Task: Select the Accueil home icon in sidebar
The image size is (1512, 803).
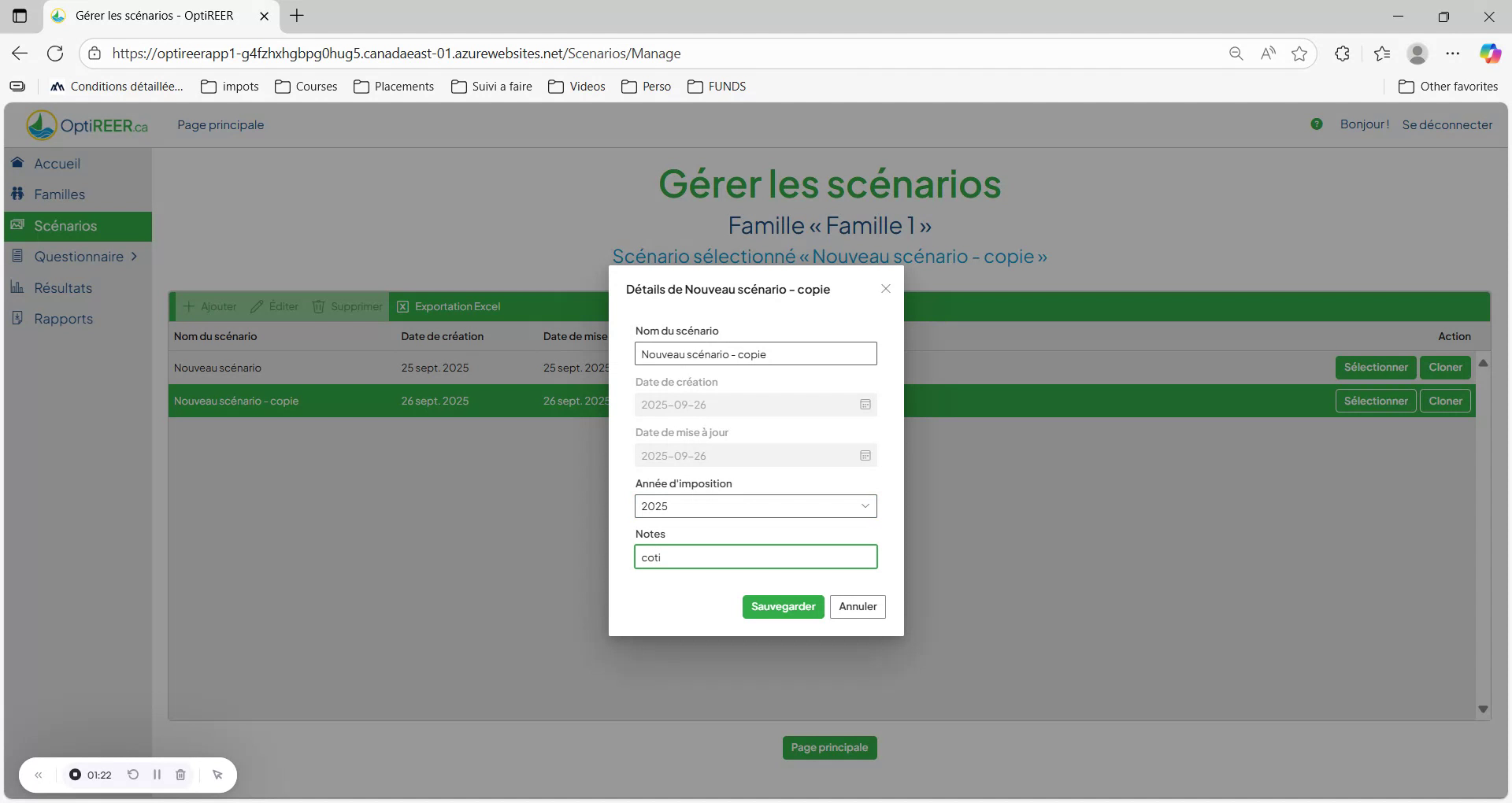Action: [17, 163]
